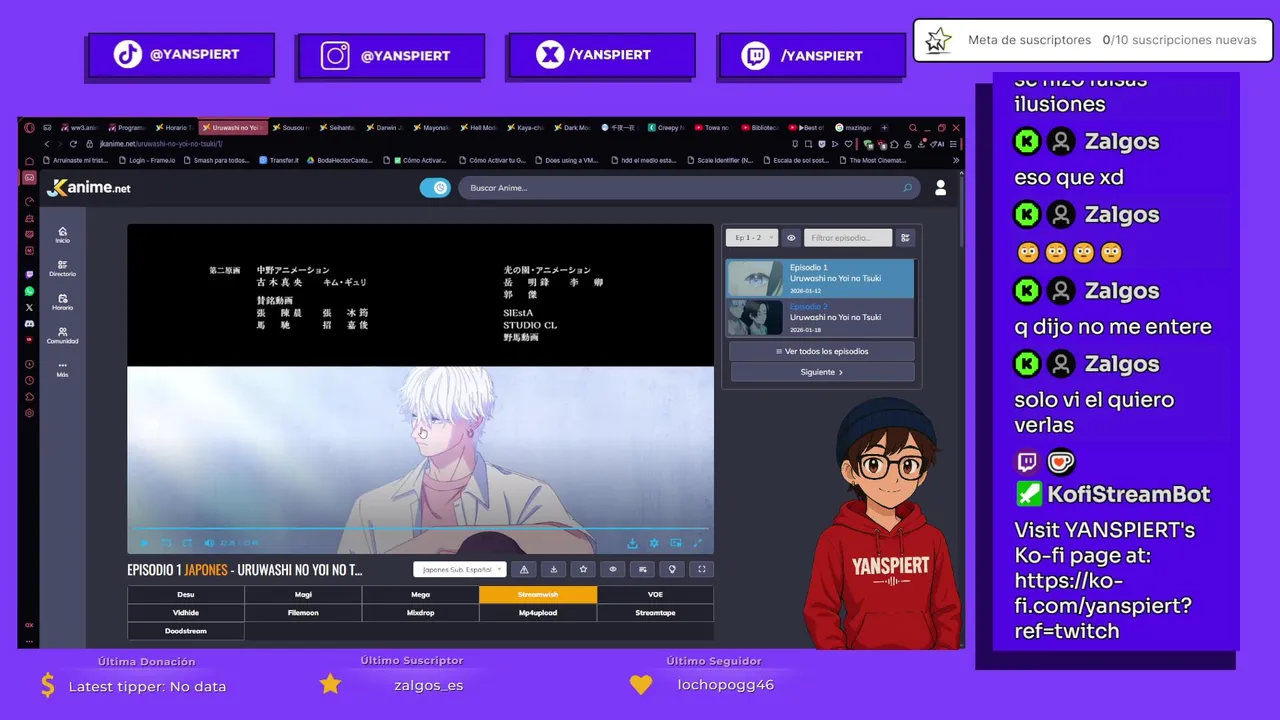
Task: Open the Inicio icon in JKAnime sidebar
Action: point(62,235)
